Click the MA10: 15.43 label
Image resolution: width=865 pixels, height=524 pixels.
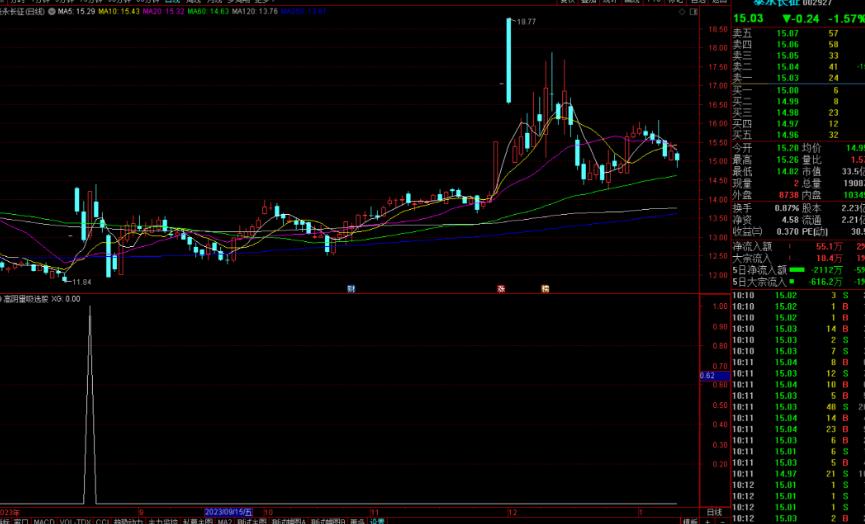[119, 11]
